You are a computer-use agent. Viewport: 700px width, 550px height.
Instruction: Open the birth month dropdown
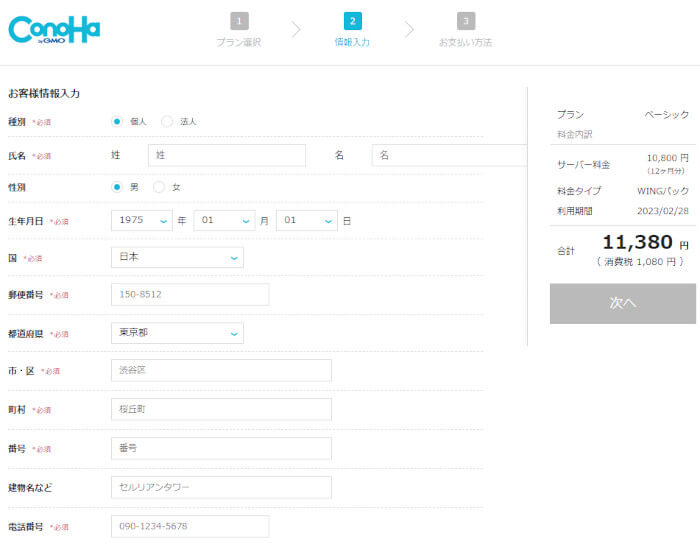224,220
